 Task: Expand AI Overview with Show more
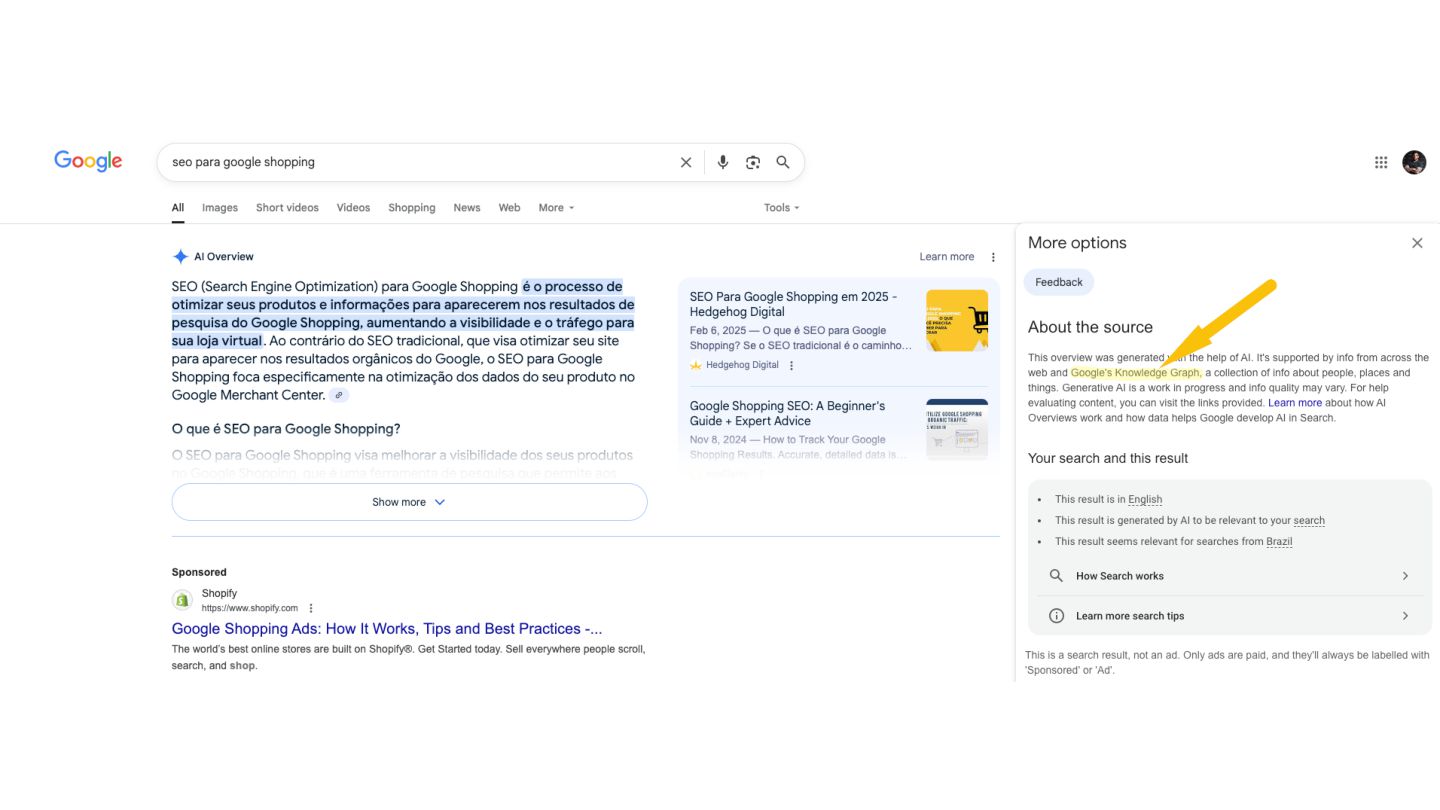[409, 502]
